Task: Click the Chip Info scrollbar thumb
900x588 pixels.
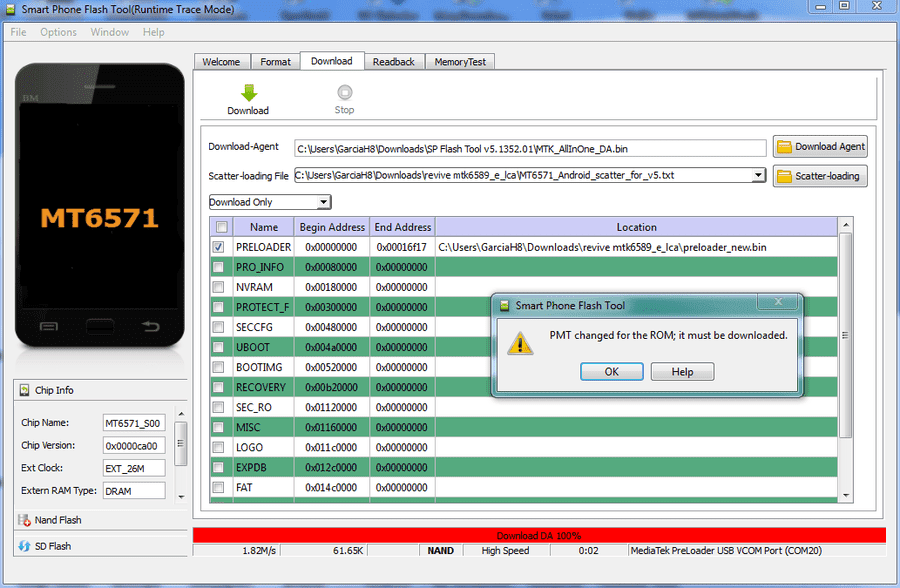Action: tap(181, 443)
